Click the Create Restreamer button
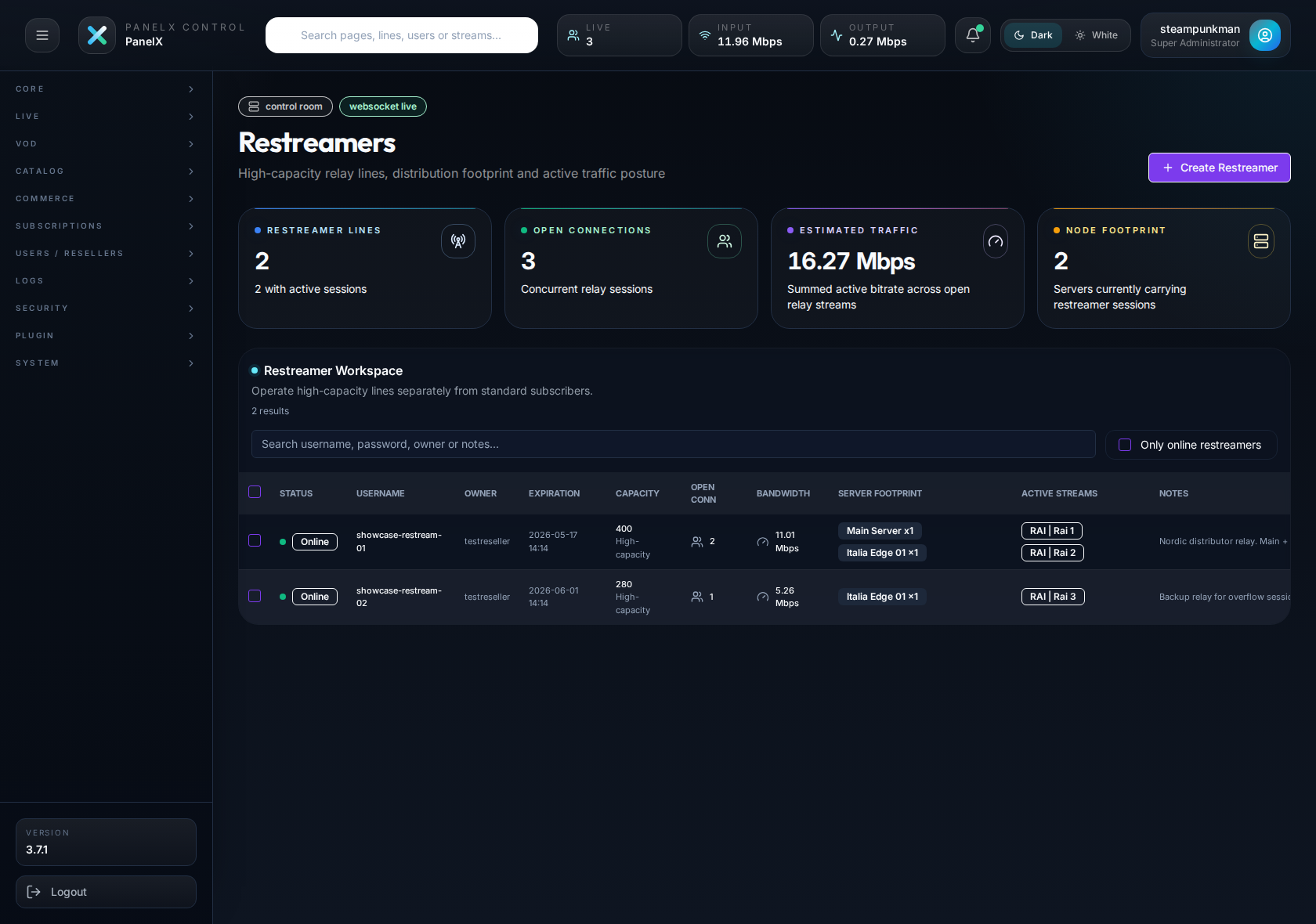 click(x=1218, y=168)
